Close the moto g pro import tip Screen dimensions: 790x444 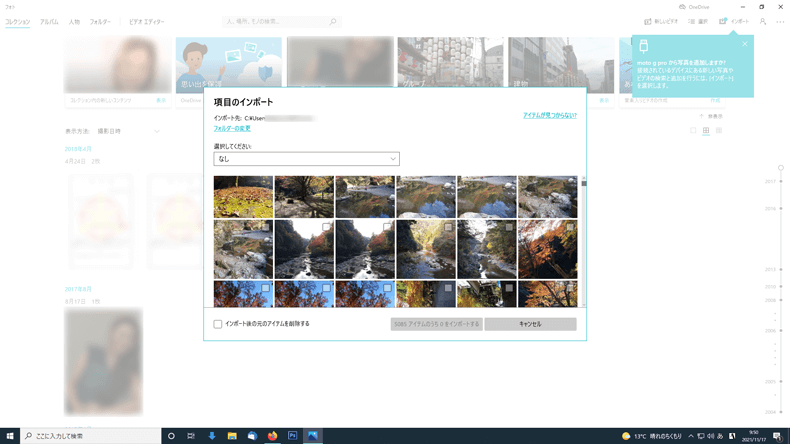click(744, 44)
